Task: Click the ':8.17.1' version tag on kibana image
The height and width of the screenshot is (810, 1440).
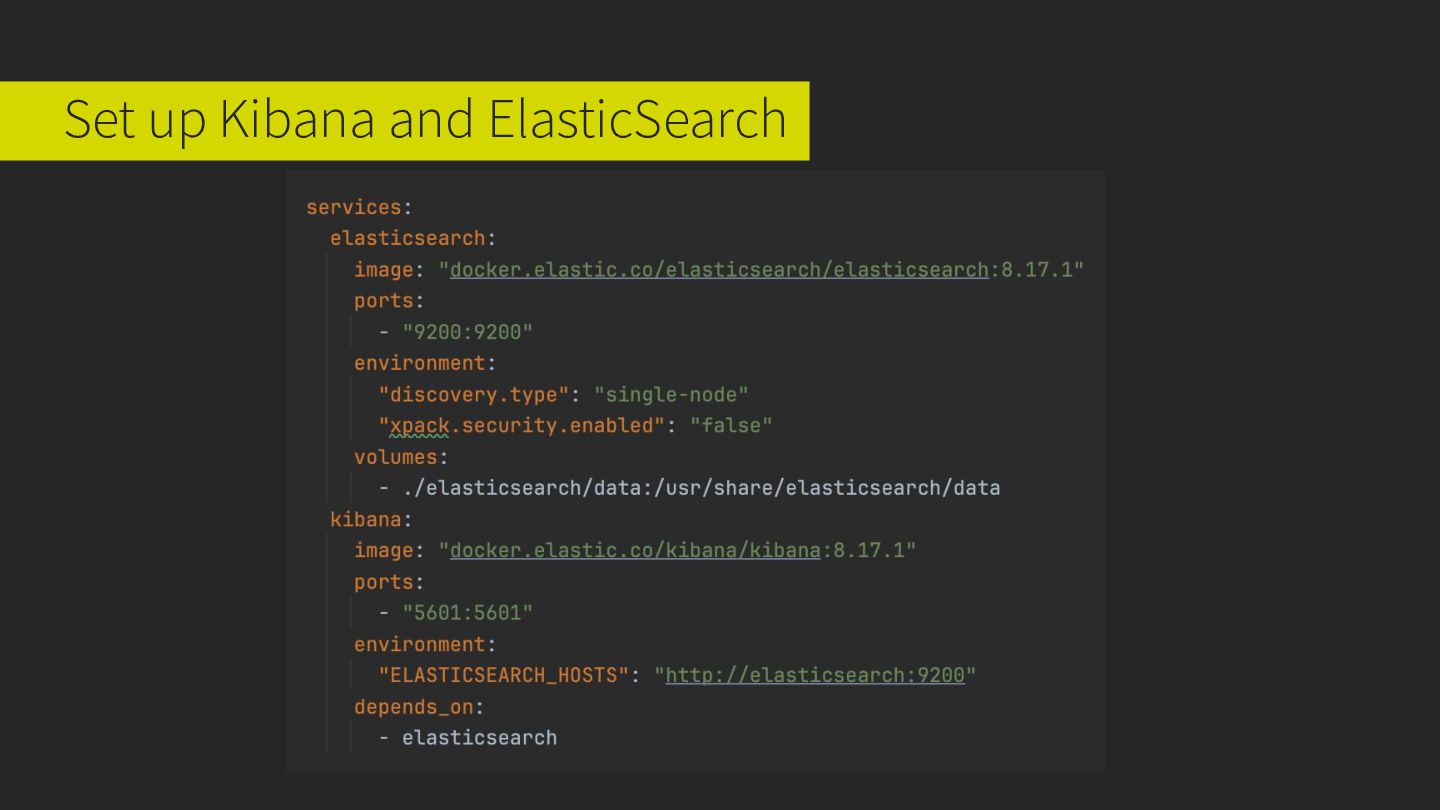Action: [x=868, y=550]
